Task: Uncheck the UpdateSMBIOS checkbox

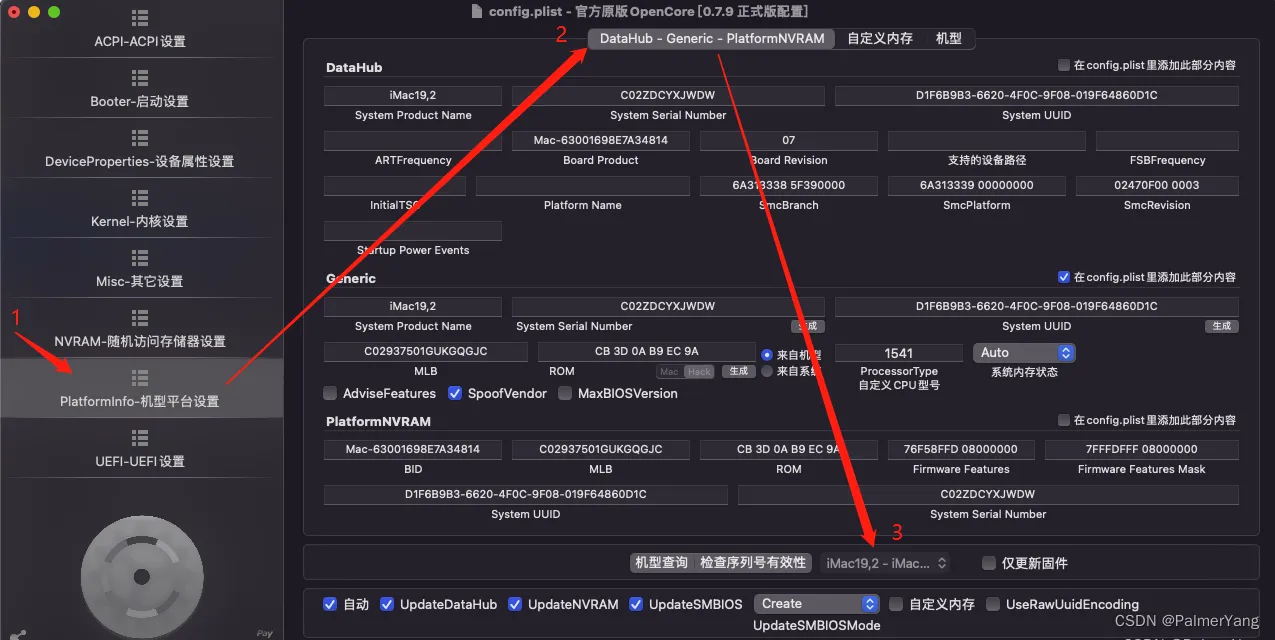Action: pos(637,605)
